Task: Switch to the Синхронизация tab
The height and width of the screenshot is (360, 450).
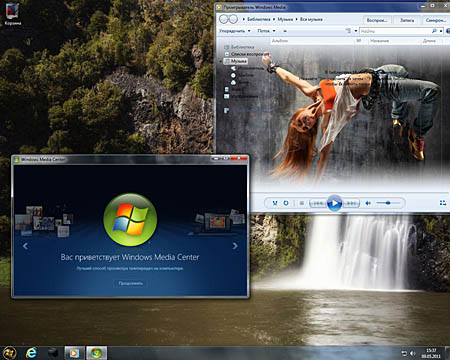Action: point(436,20)
